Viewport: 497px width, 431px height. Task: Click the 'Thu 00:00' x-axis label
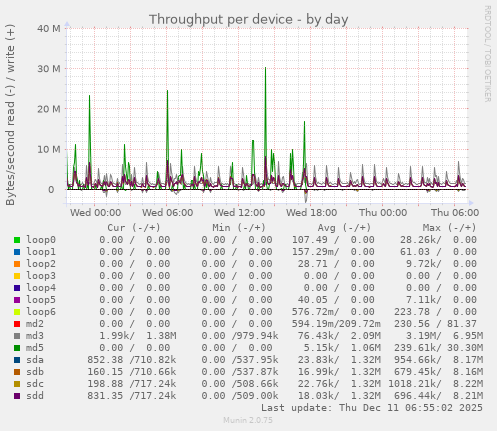tap(383, 213)
